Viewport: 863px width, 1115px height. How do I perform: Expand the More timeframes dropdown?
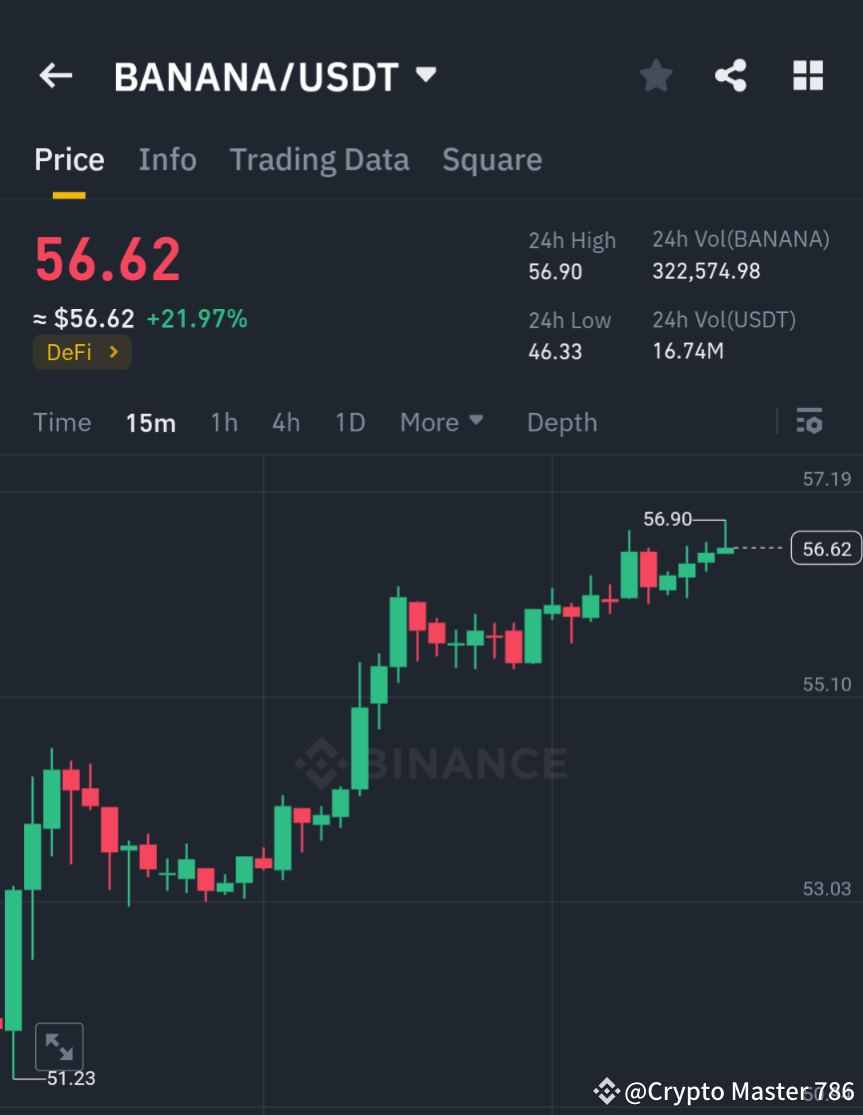tap(441, 421)
